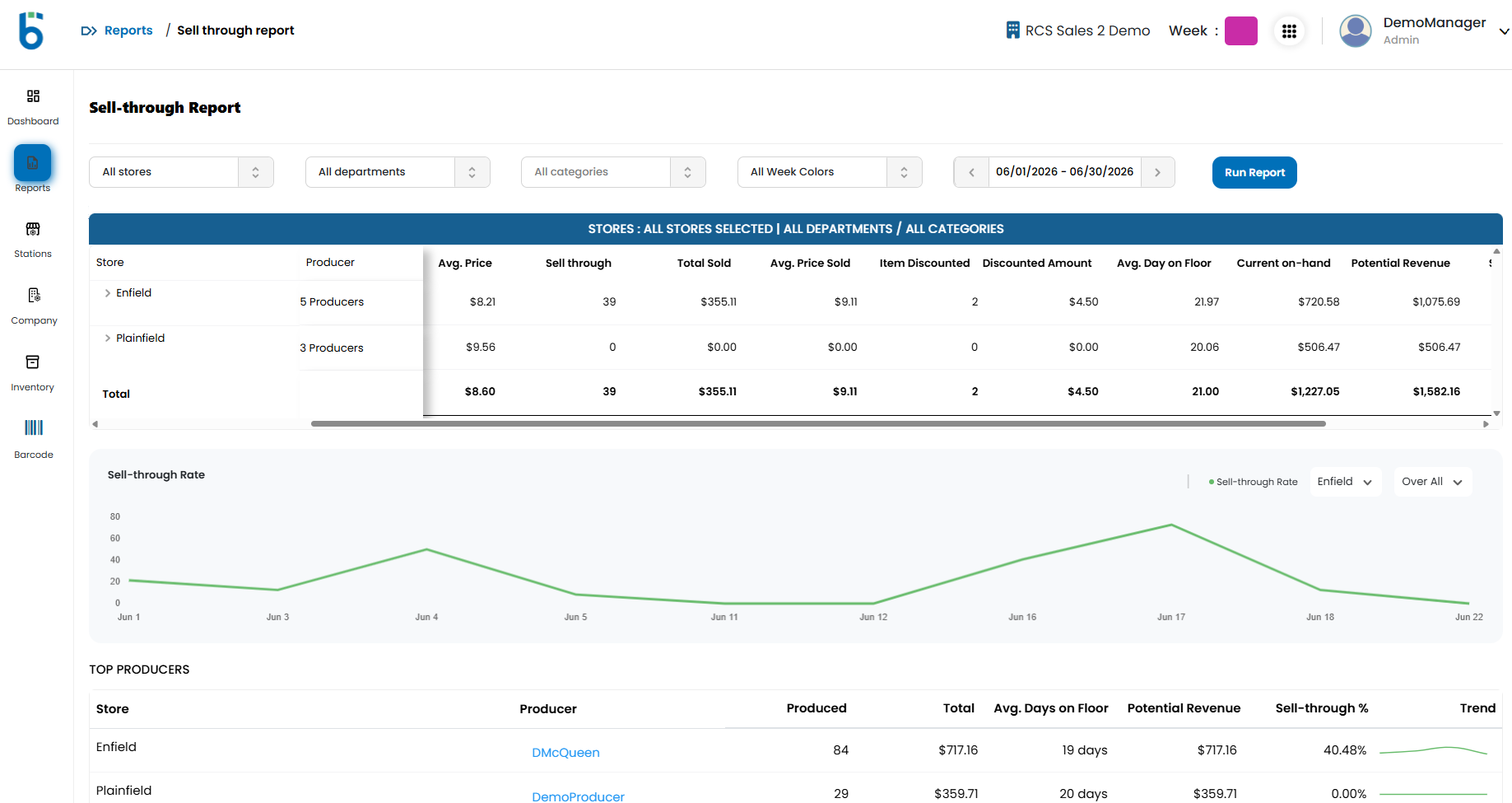This screenshot has width=1512, height=803.
Task: Open the Over All chart dropdown
Action: 1431,482
